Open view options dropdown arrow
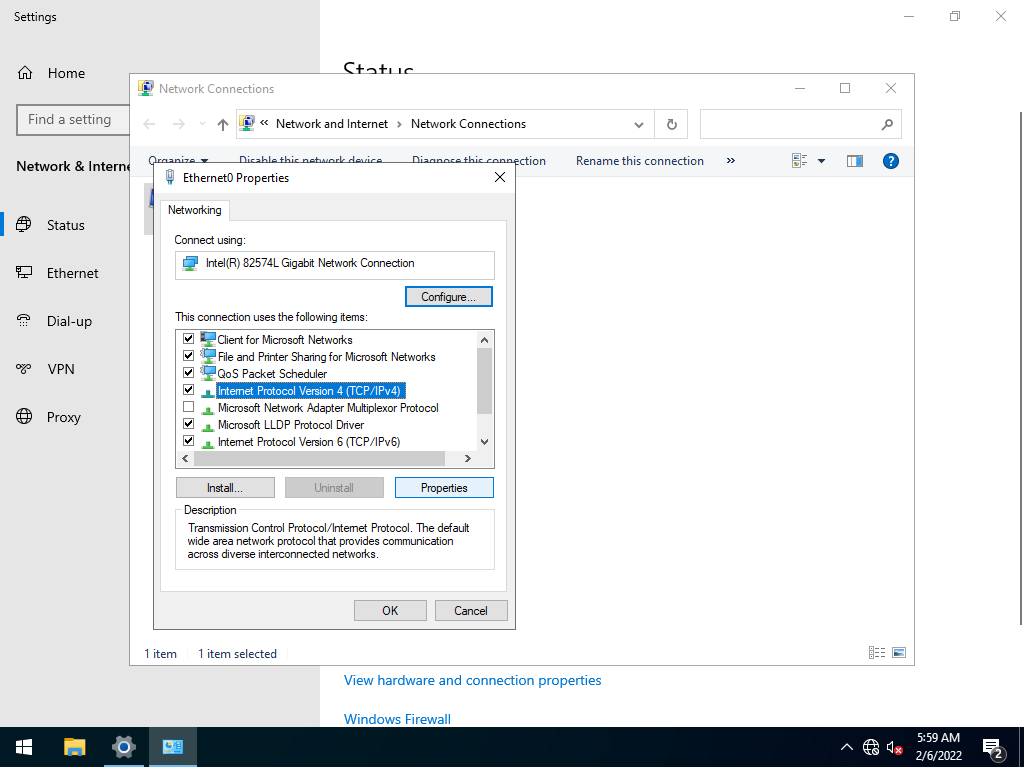Image resolution: width=1024 pixels, height=767 pixels. coord(822,161)
